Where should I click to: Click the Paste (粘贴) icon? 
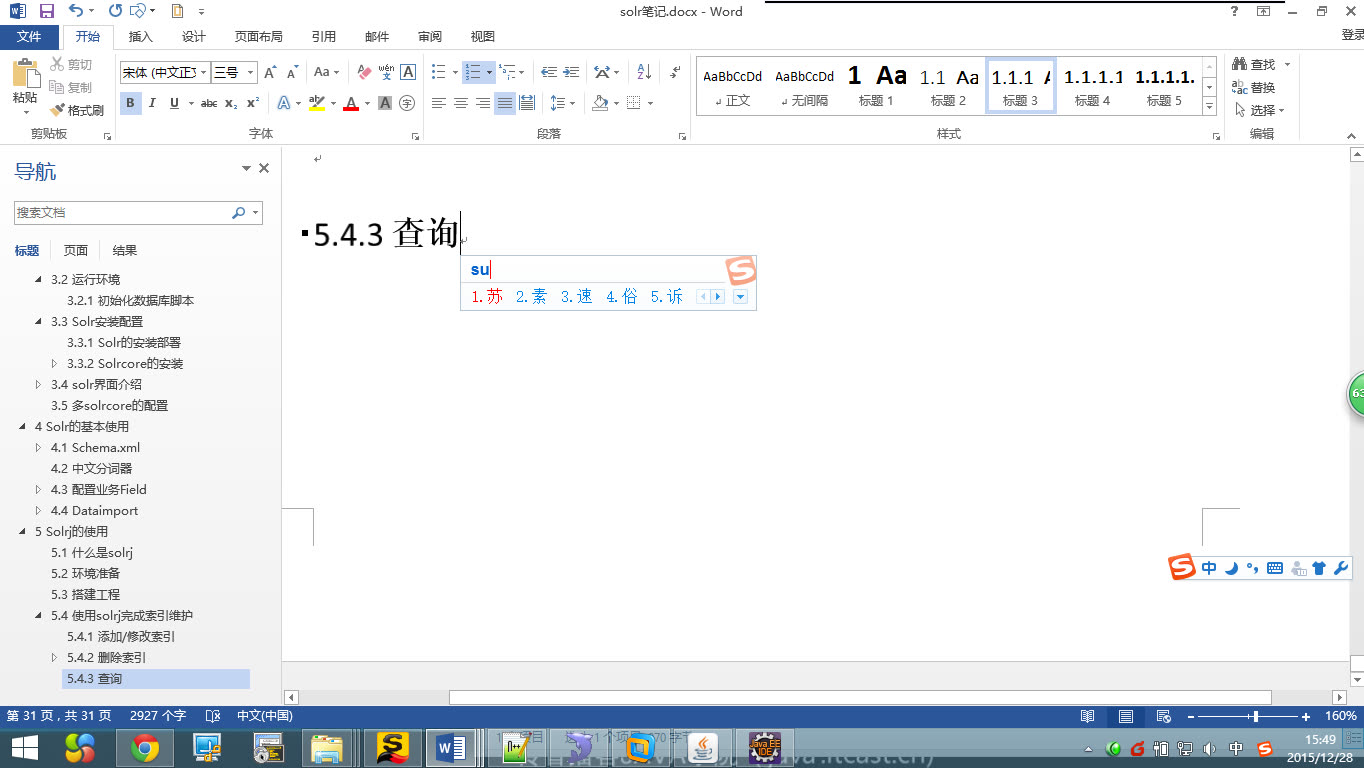[25, 75]
